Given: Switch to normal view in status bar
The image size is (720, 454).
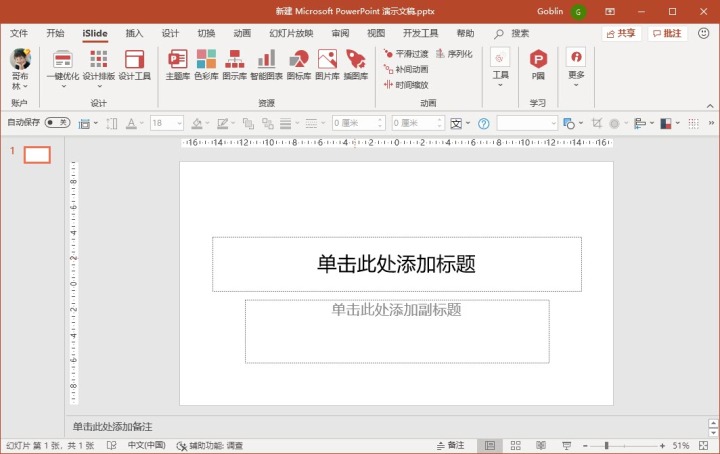Looking at the screenshot, I should [x=490, y=446].
